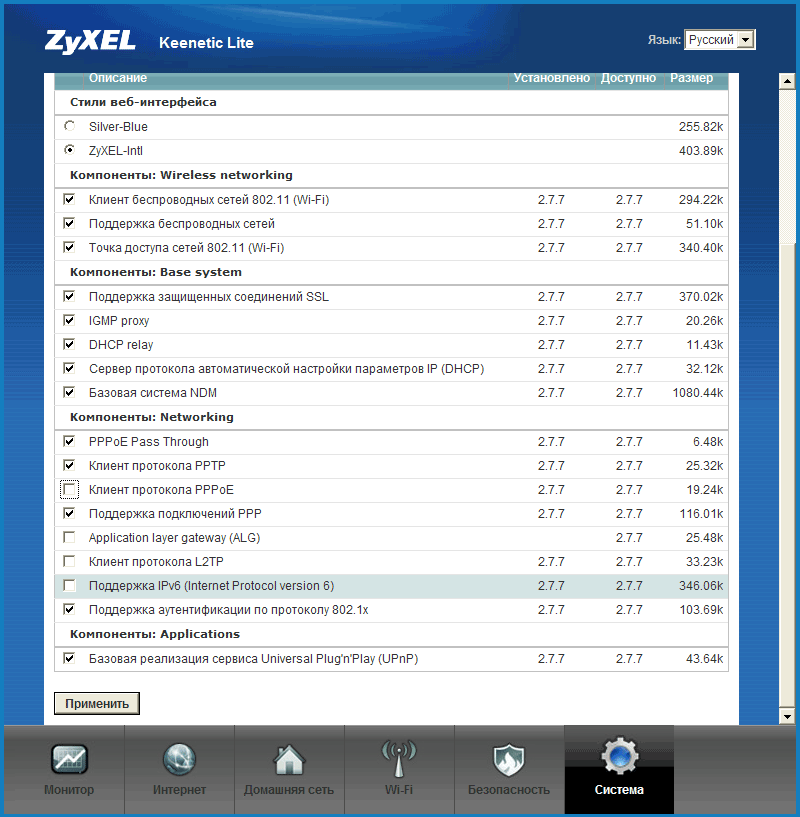
Task: Toggle 802.1x authentication support checkbox
Action: 69,609
